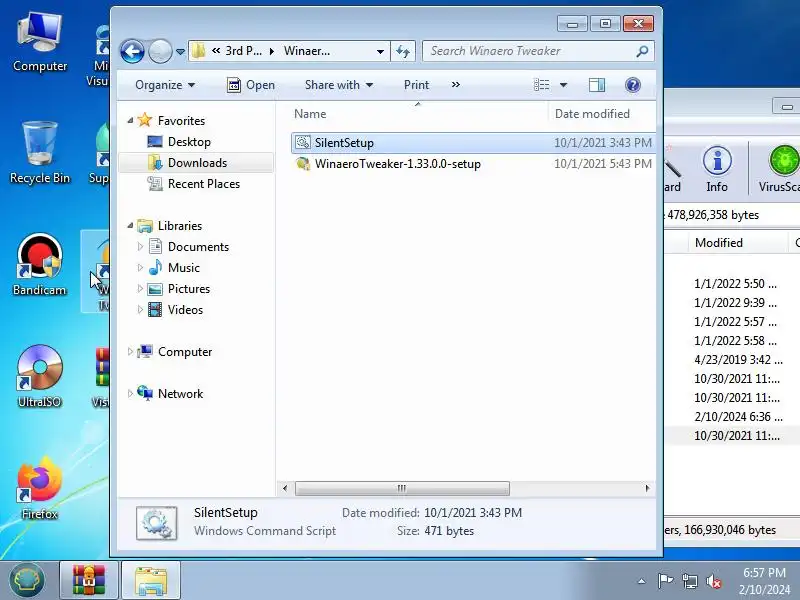
Task: Refresh the folder view in address bar
Action: pyautogui.click(x=403, y=52)
